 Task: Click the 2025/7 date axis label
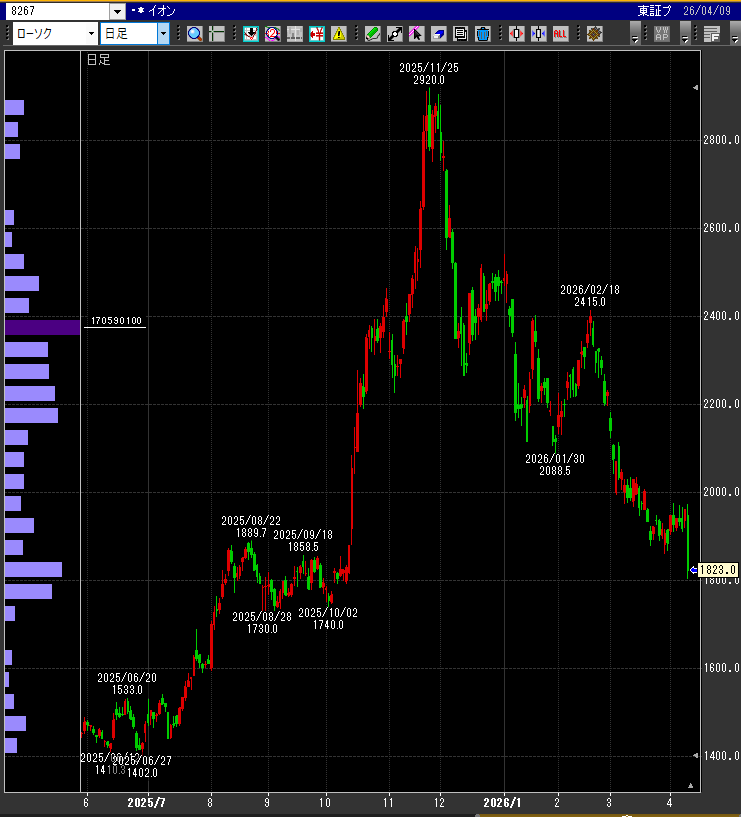[x=146, y=802]
